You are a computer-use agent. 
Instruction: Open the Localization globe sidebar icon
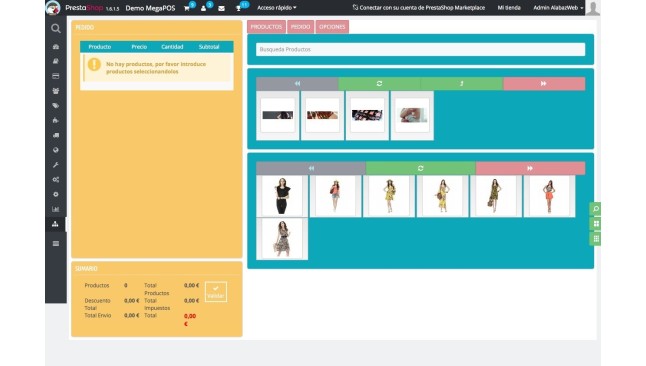(x=56, y=150)
